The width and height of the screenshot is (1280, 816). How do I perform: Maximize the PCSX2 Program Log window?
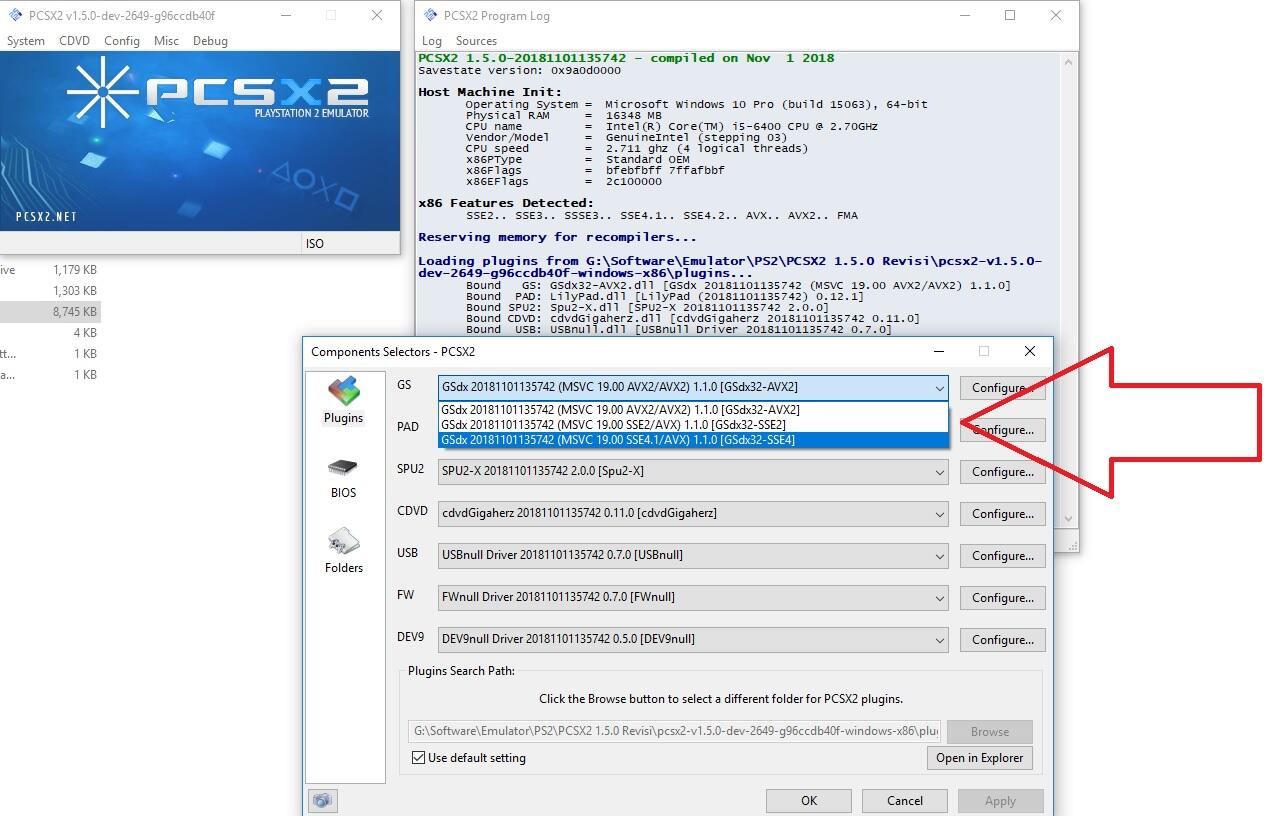click(1010, 15)
